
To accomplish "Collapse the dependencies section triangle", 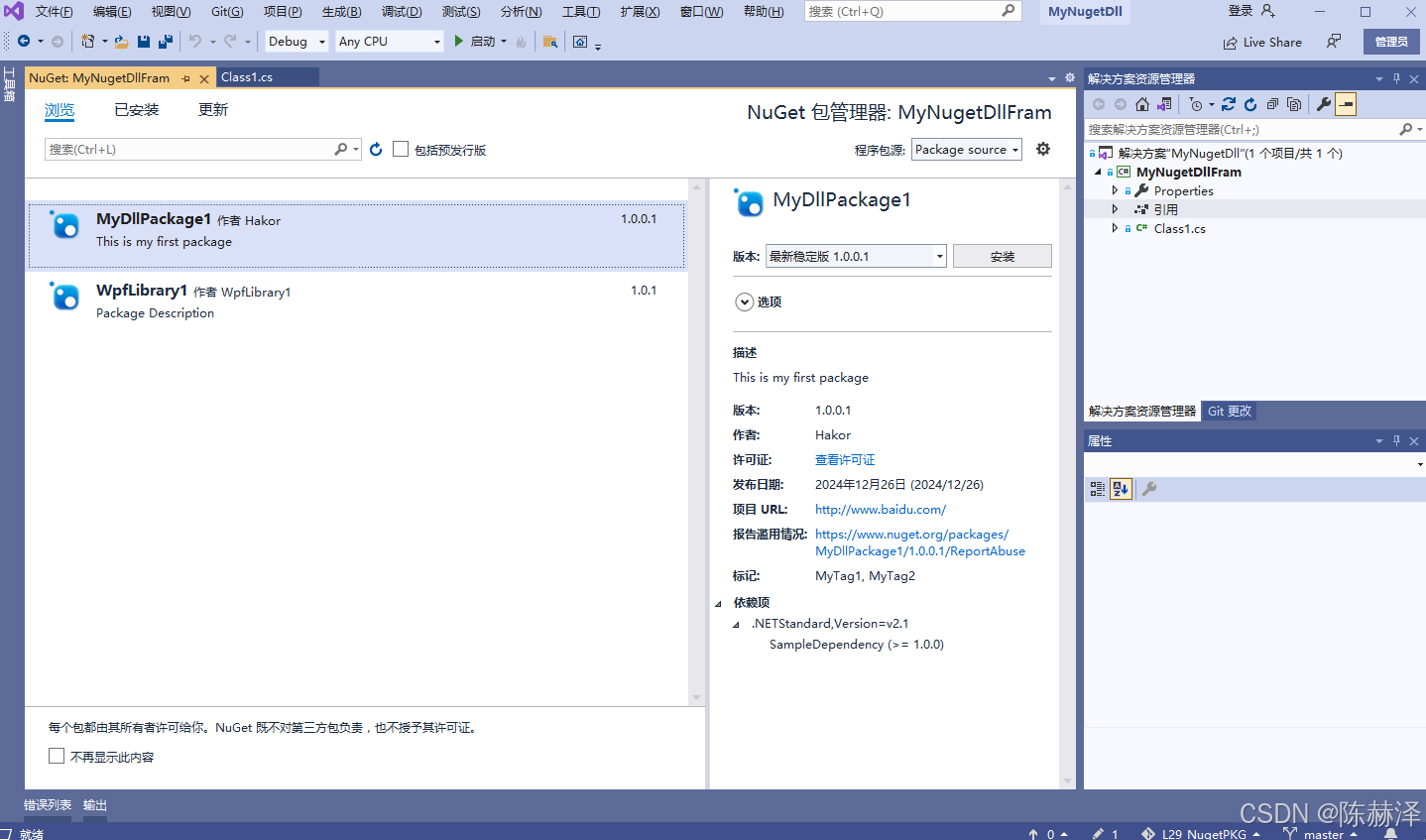I will (718, 603).
